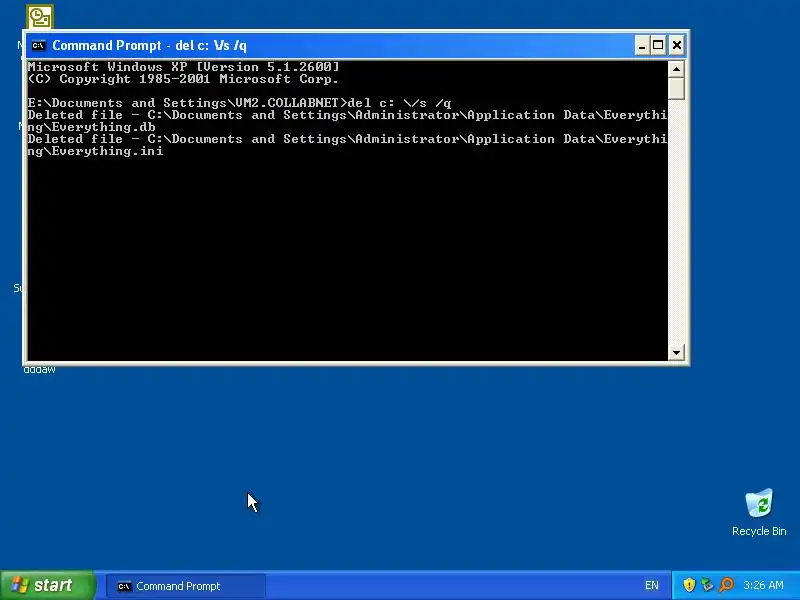800x600 pixels.
Task: Click the orange magnifier tray icon
Action: [x=726, y=585]
